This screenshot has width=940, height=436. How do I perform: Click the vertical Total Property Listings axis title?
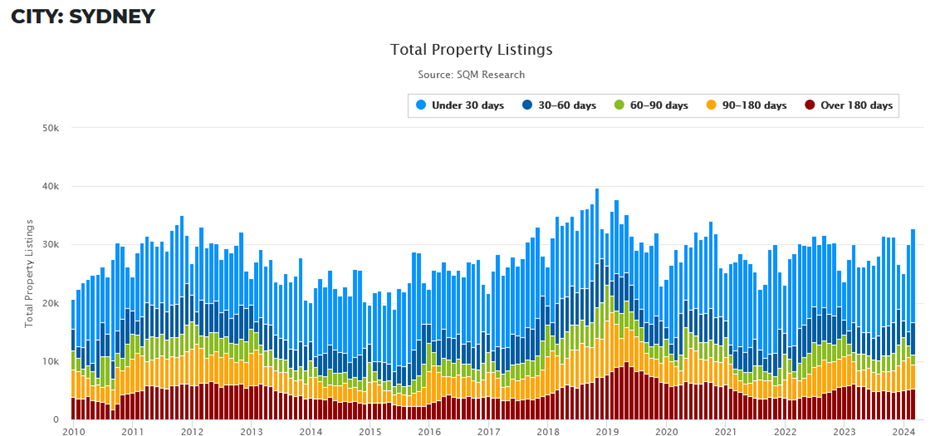[29, 273]
